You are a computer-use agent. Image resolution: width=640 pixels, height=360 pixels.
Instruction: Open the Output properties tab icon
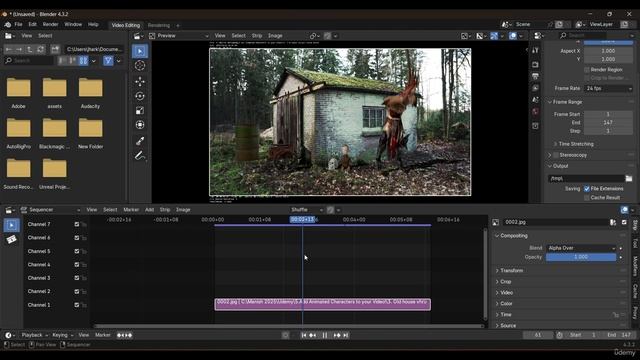click(x=536, y=76)
